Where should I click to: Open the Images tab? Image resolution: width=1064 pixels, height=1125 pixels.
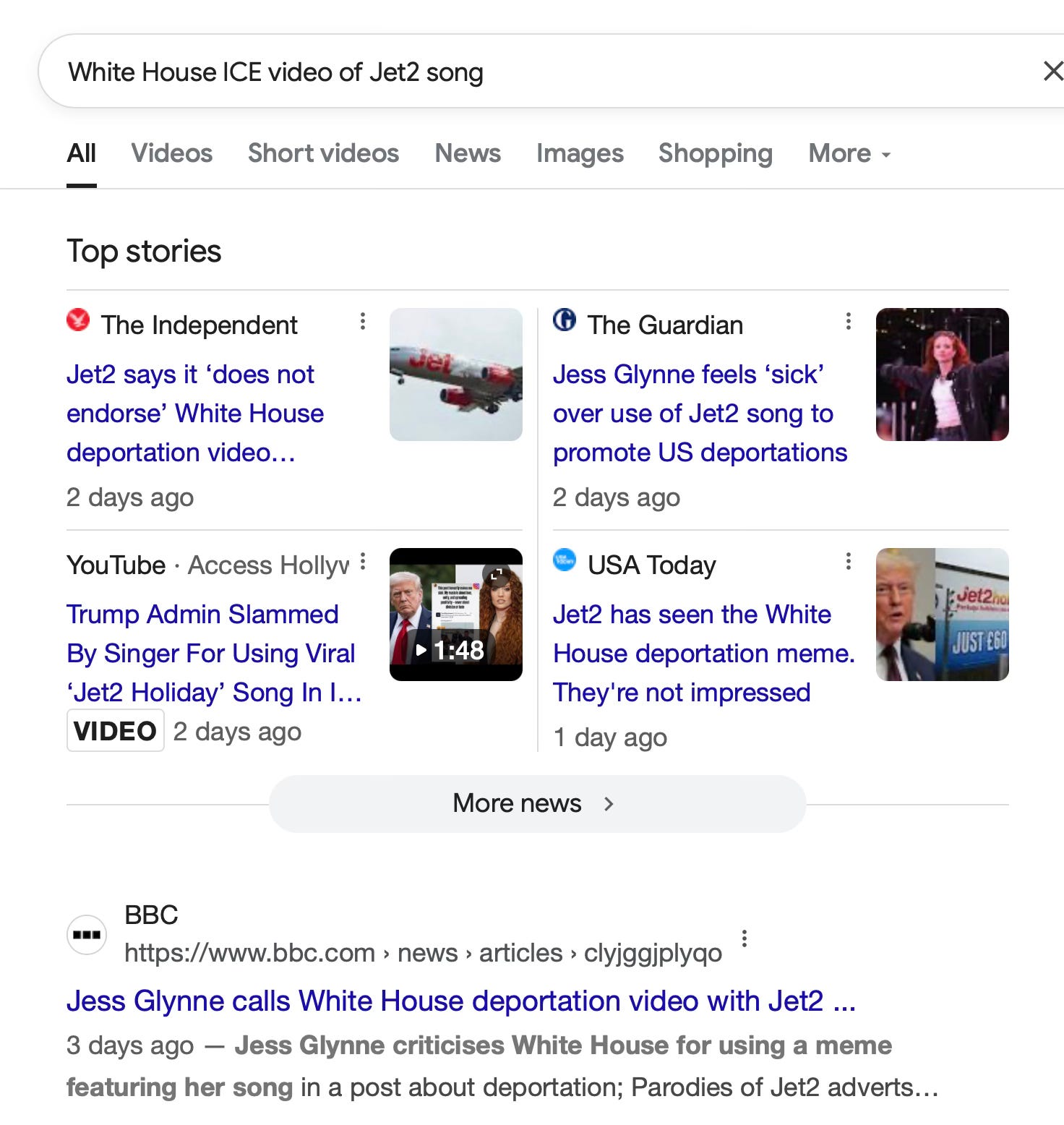580,153
